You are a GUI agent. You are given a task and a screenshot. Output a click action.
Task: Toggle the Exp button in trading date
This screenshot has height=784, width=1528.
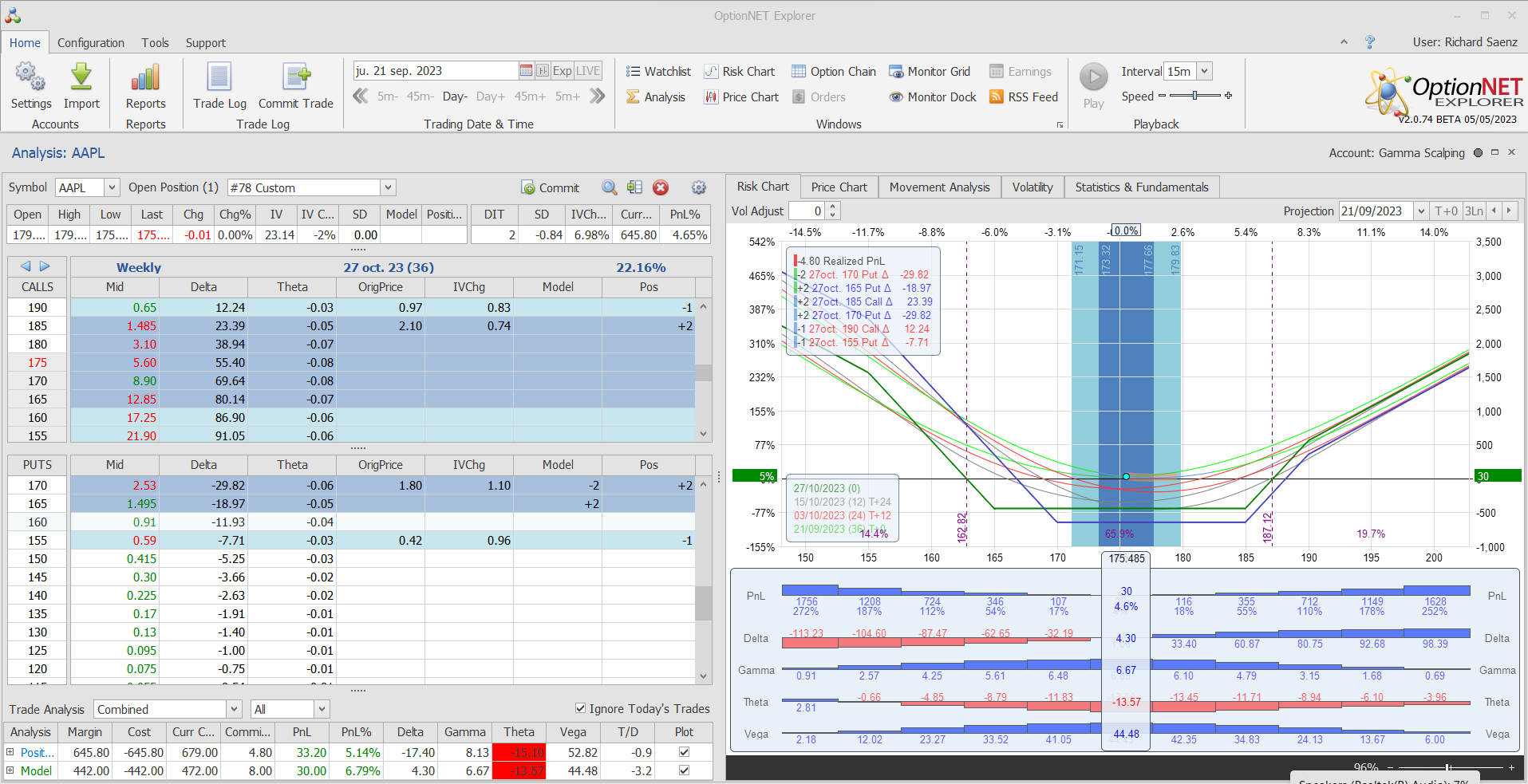pyautogui.click(x=563, y=71)
